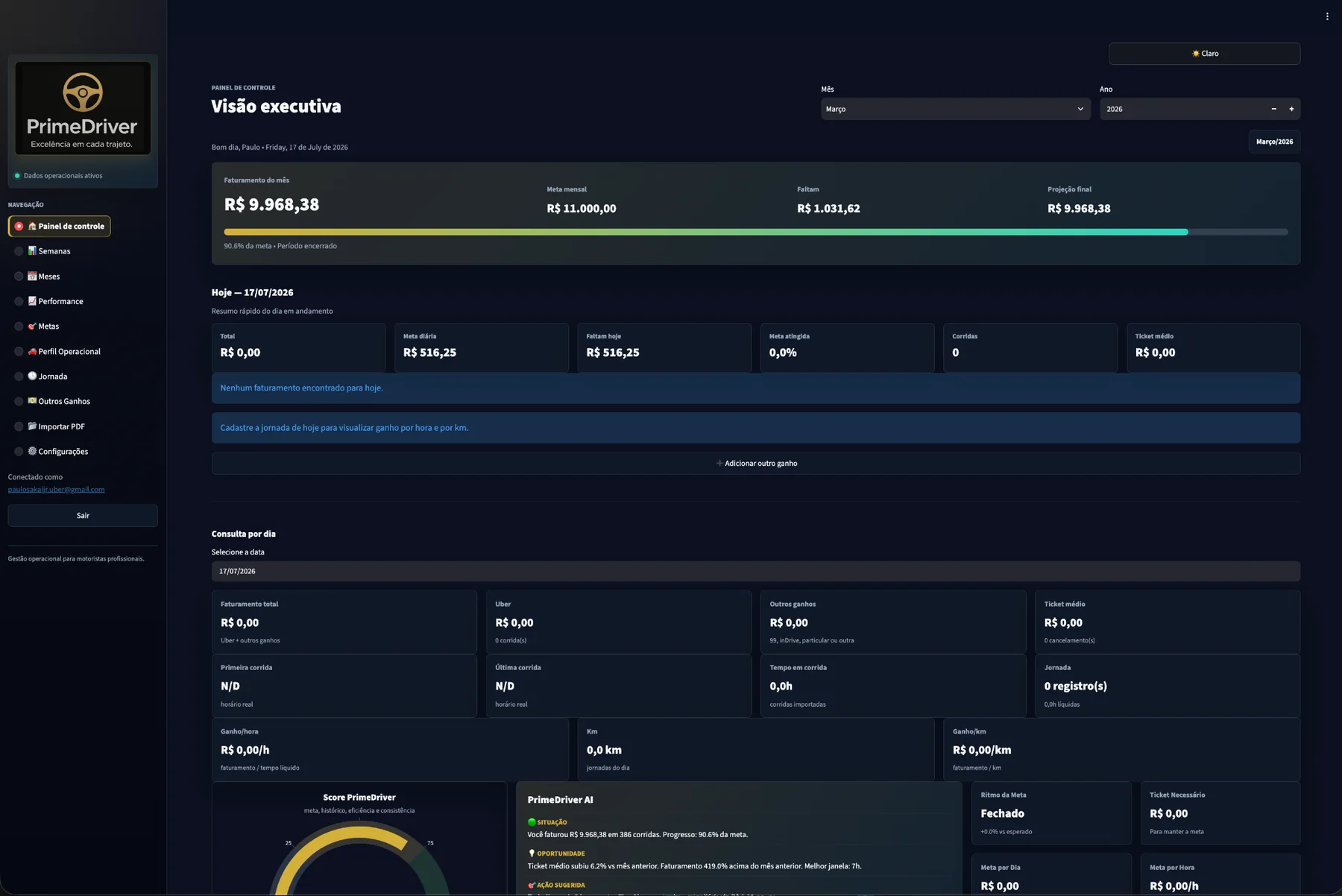Click the car icon beside Perfil Operacional
The image size is (1342, 896).
tap(32, 350)
